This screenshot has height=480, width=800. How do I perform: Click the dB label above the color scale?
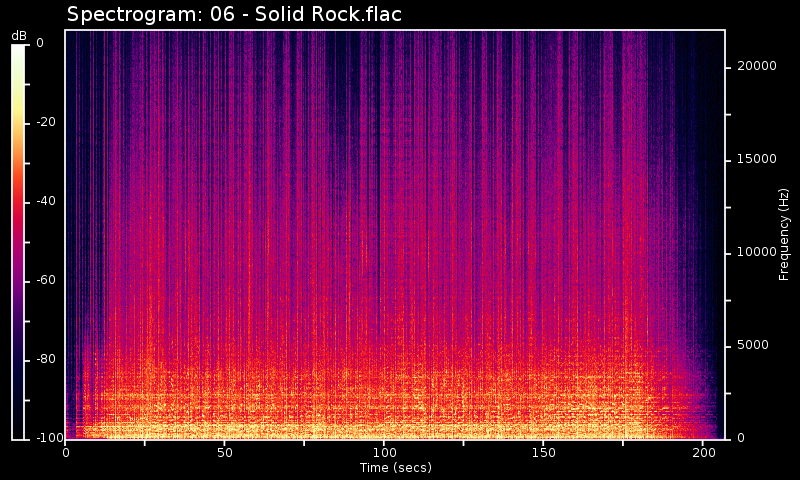[x=19, y=36]
